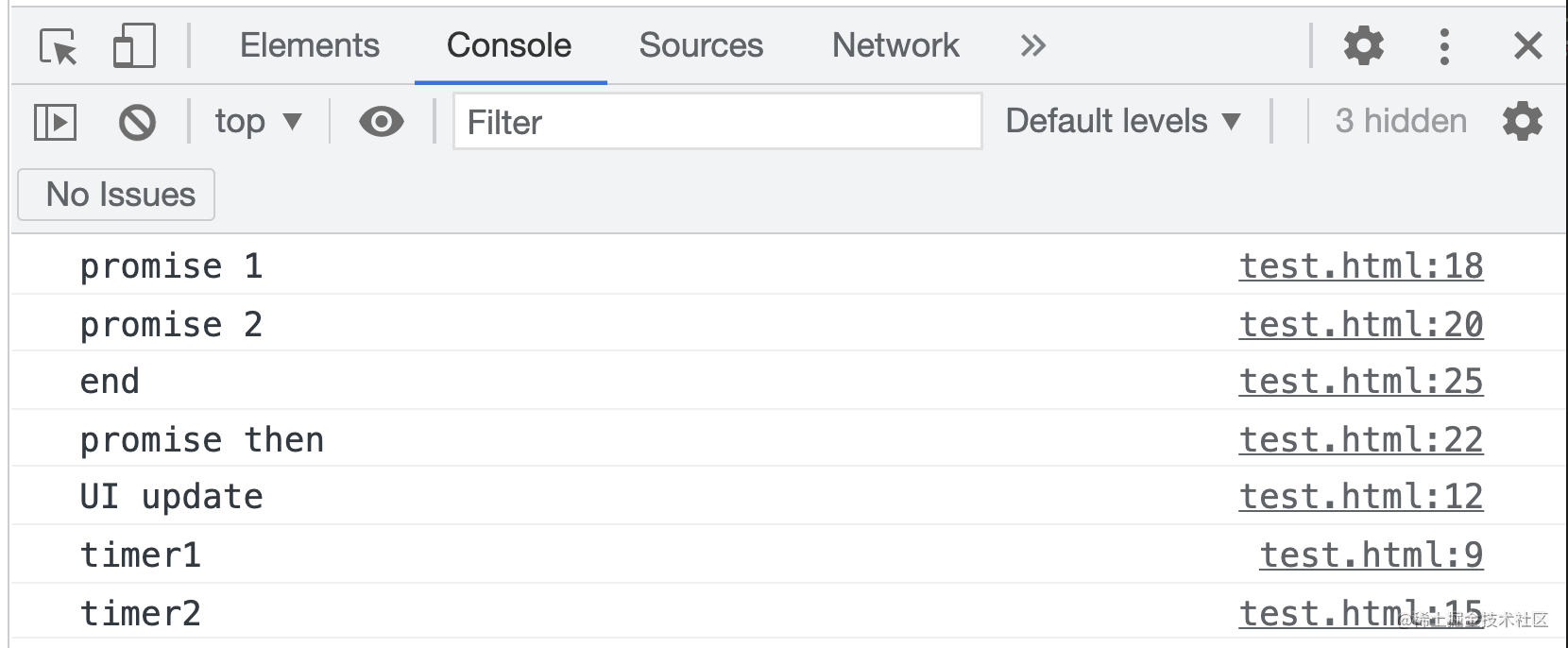Image resolution: width=1568 pixels, height=648 pixels.
Task: Switch to the Elements tab
Action: point(309,45)
